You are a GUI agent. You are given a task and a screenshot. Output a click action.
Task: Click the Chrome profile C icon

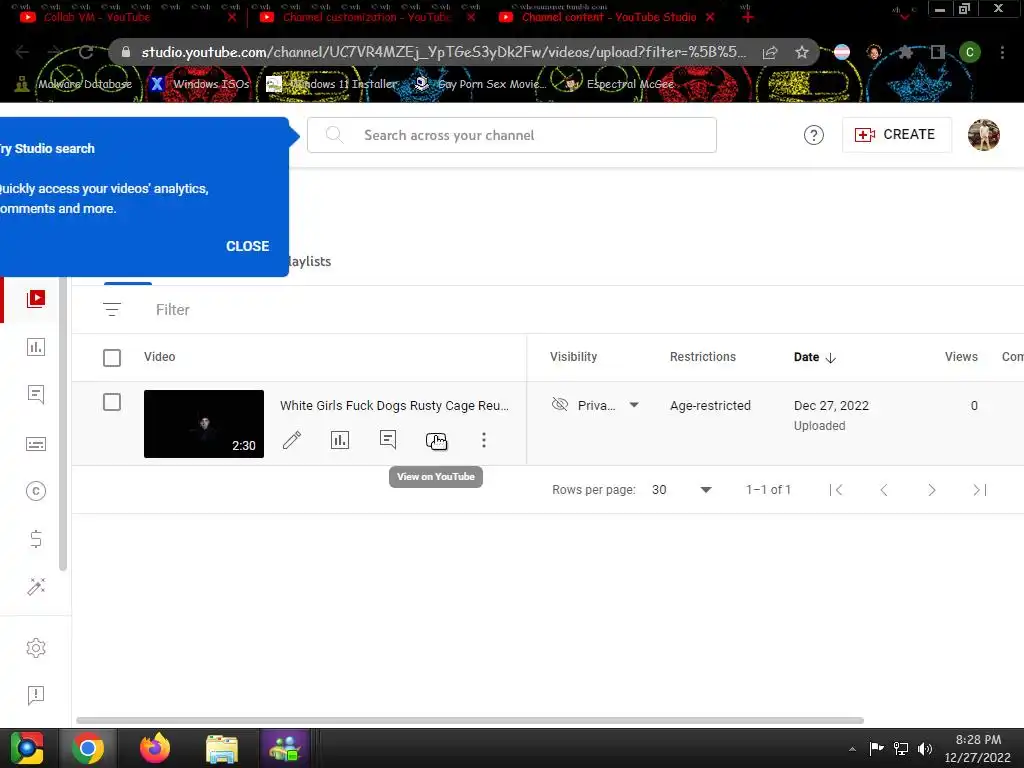970,52
